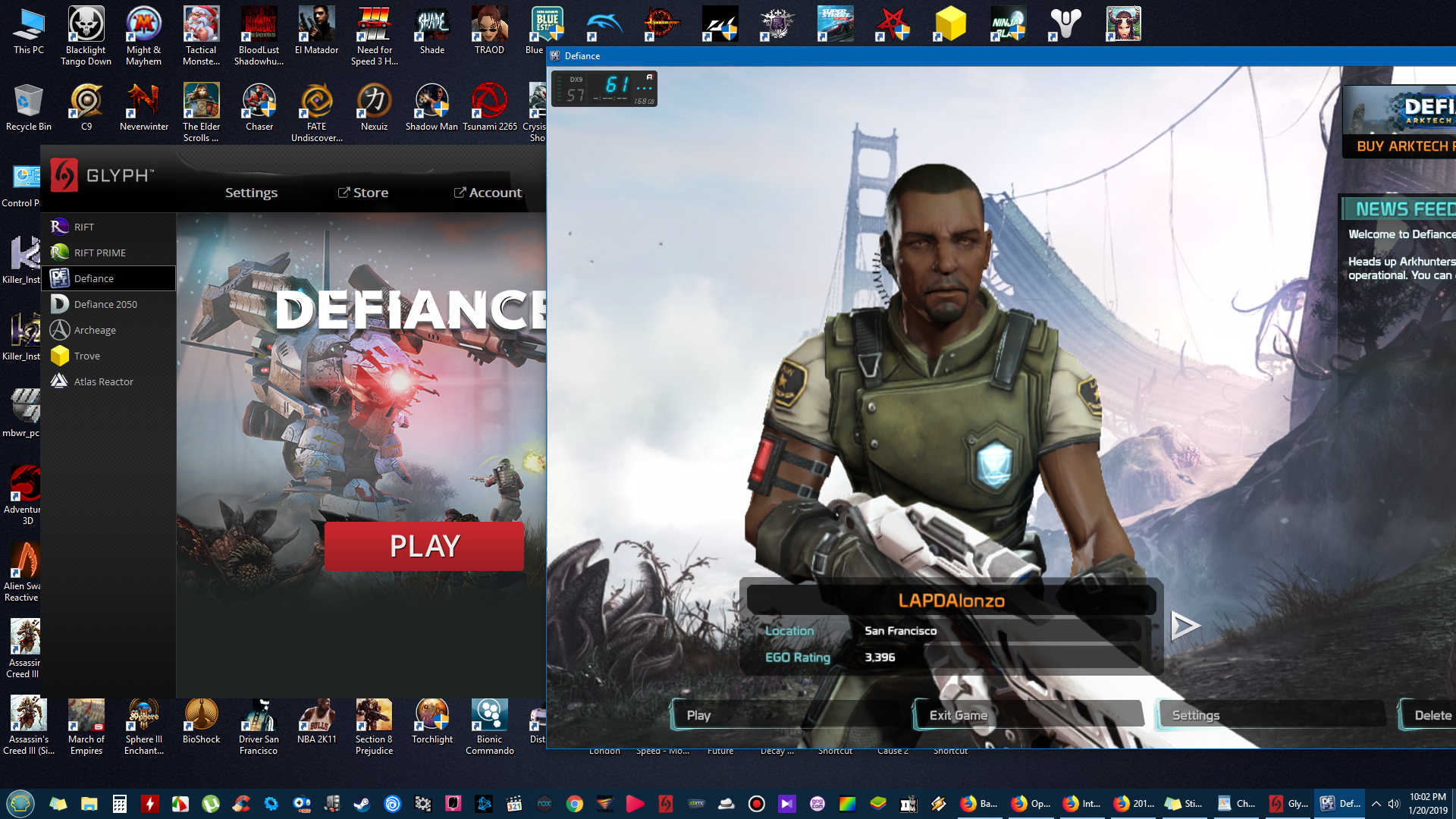
Task: Open the Start menu button
Action: pos(20,804)
